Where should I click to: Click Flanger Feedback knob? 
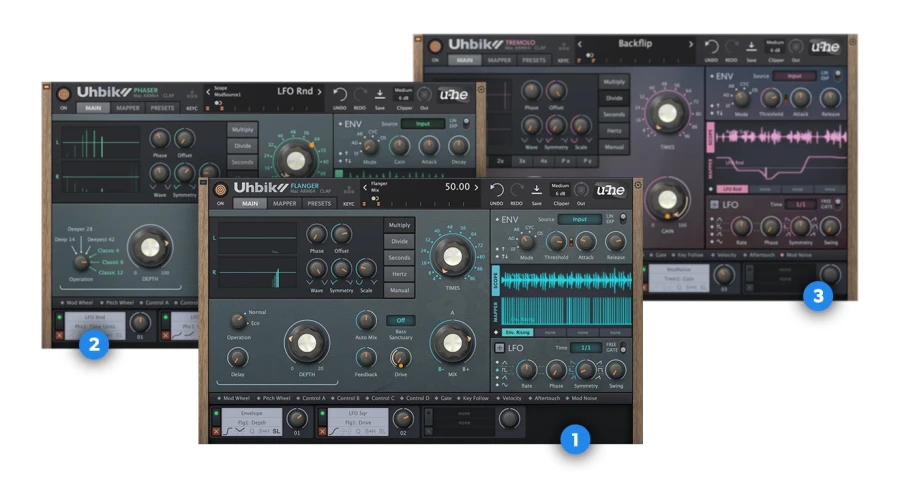[365, 358]
